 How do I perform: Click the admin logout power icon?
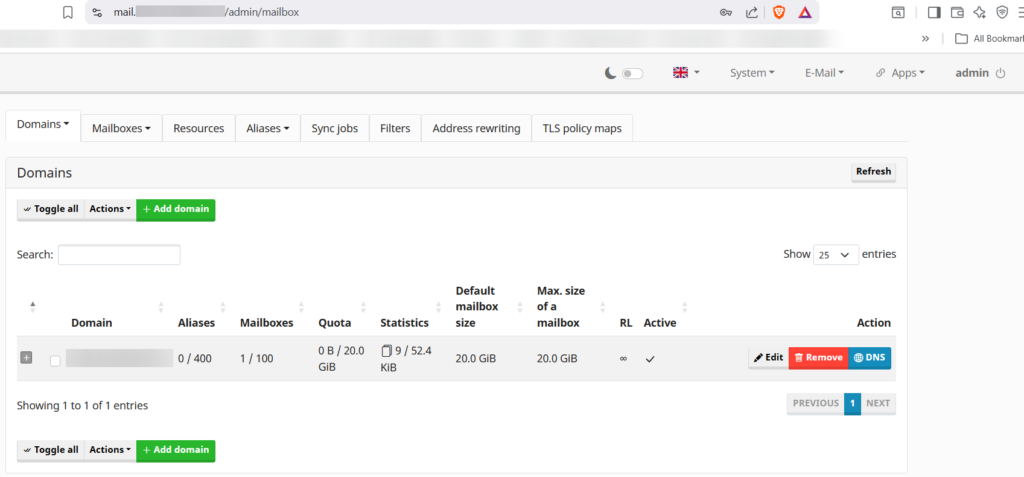[x=1000, y=73]
